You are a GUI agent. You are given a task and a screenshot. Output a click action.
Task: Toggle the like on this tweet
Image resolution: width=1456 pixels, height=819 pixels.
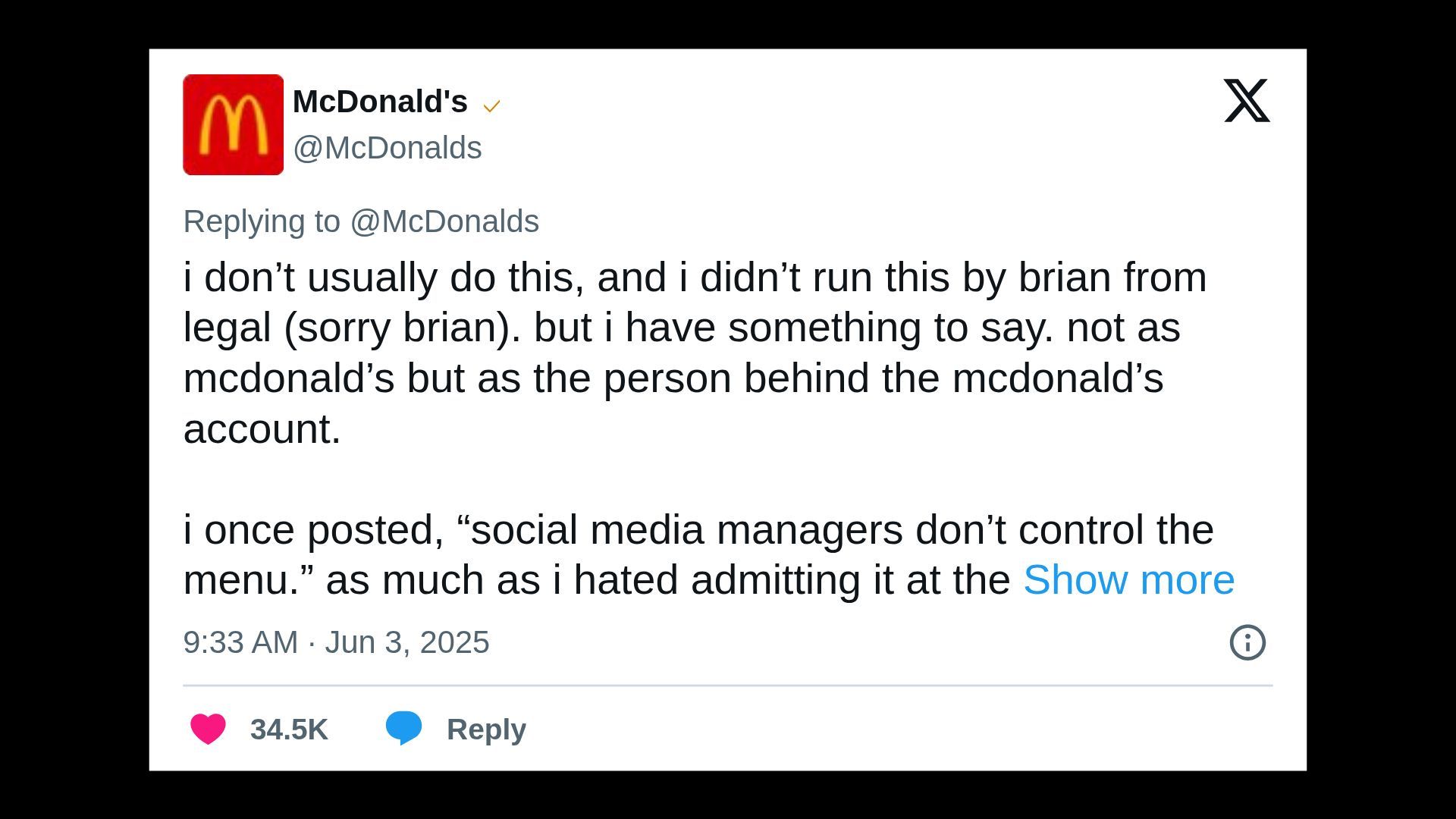pyautogui.click(x=207, y=730)
